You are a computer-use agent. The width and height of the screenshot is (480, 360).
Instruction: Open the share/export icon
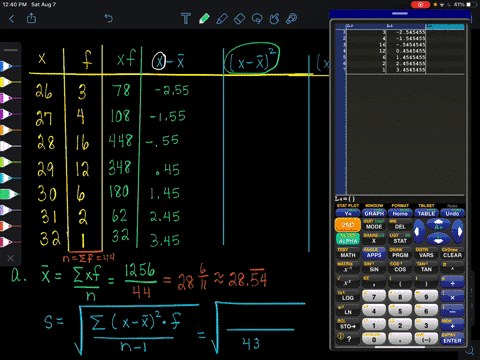[x=31, y=18]
